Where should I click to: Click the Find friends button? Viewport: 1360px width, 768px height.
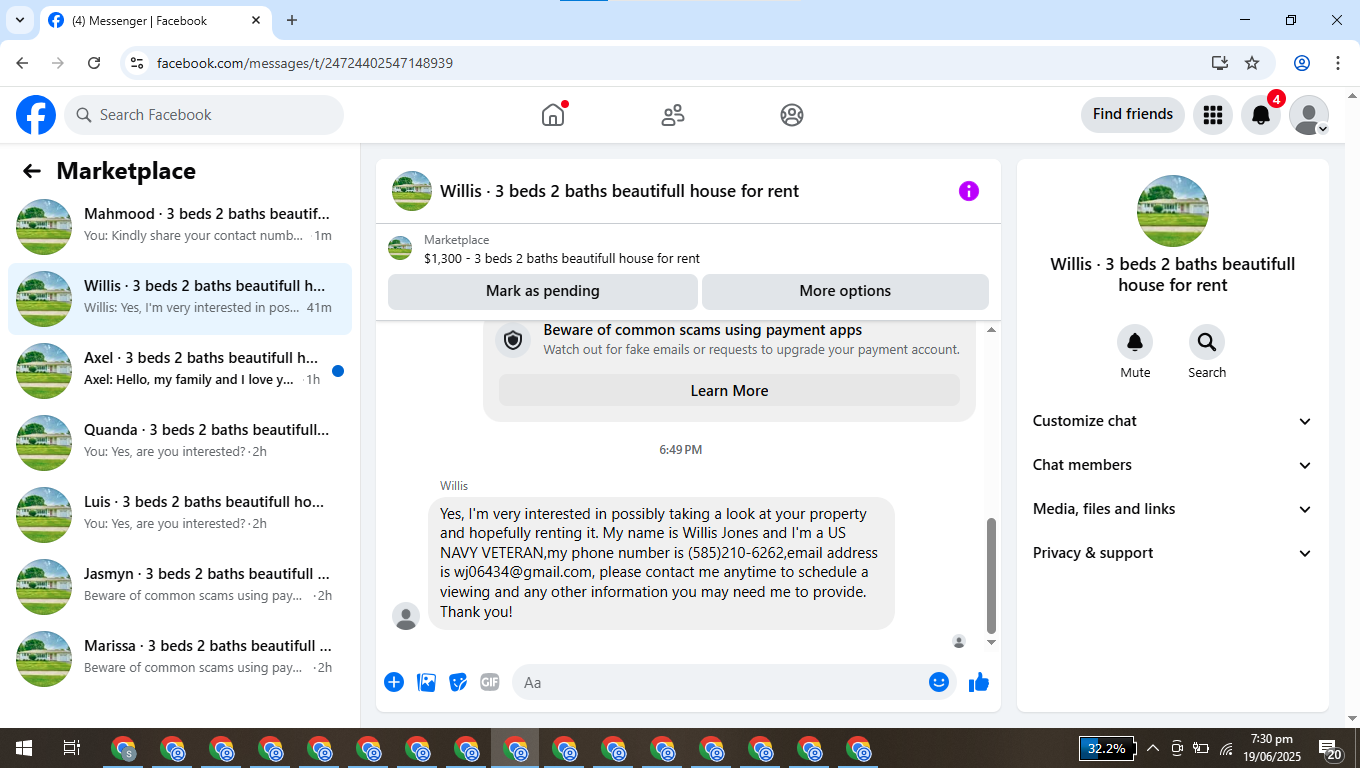click(1133, 114)
